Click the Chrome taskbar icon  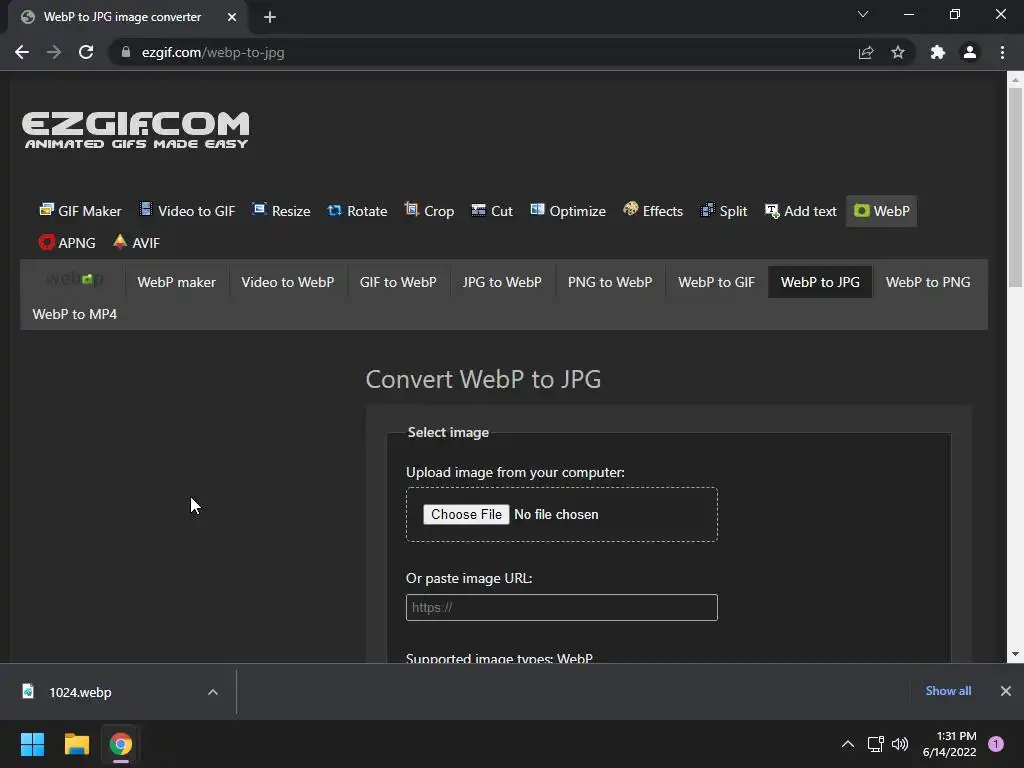click(x=121, y=744)
